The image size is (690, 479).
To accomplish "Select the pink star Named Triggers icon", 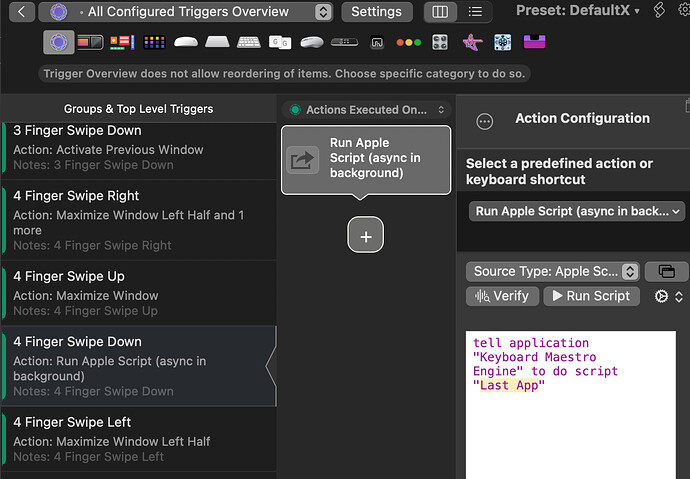I will coord(472,43).
